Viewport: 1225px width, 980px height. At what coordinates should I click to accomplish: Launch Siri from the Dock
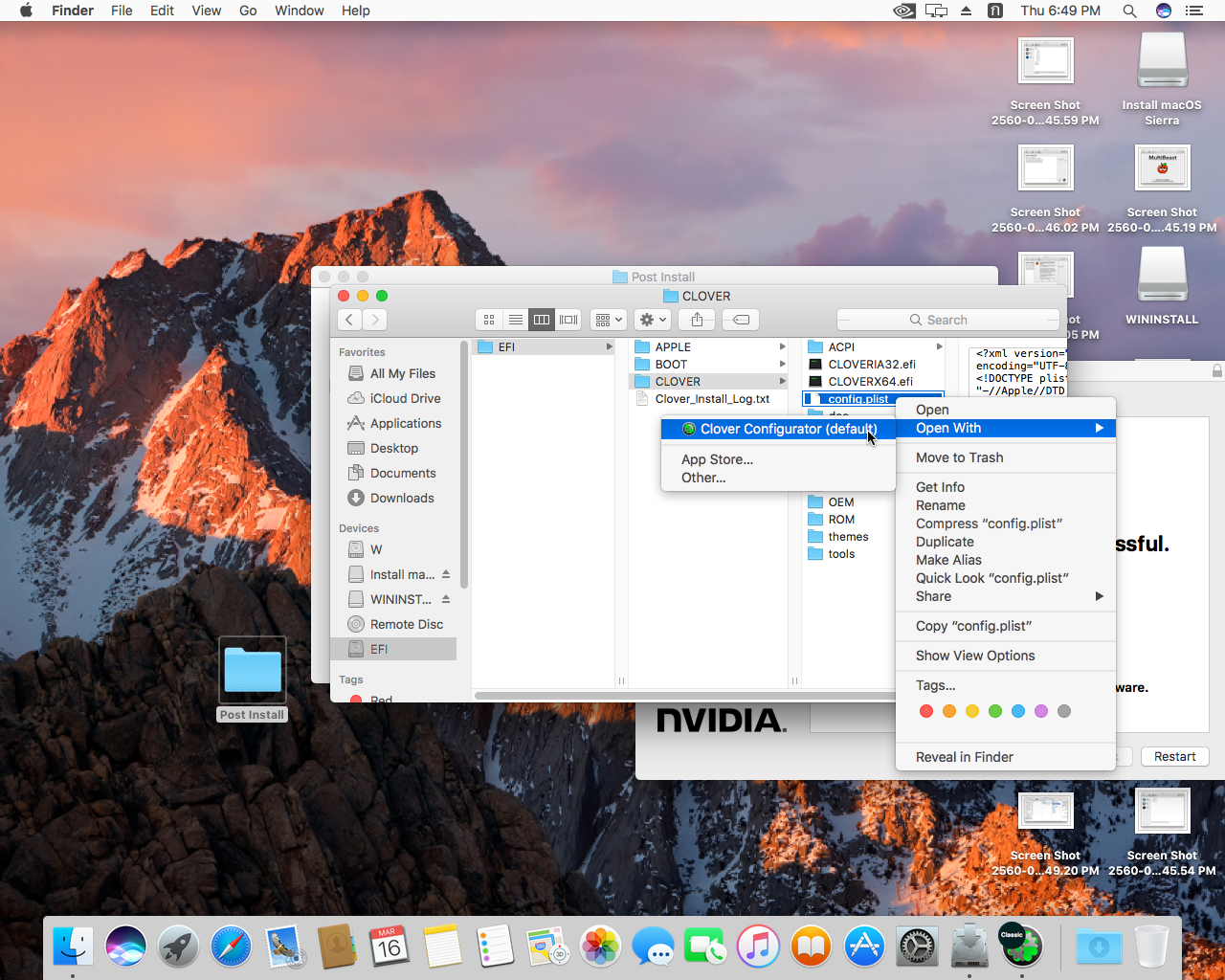point(125,947)
